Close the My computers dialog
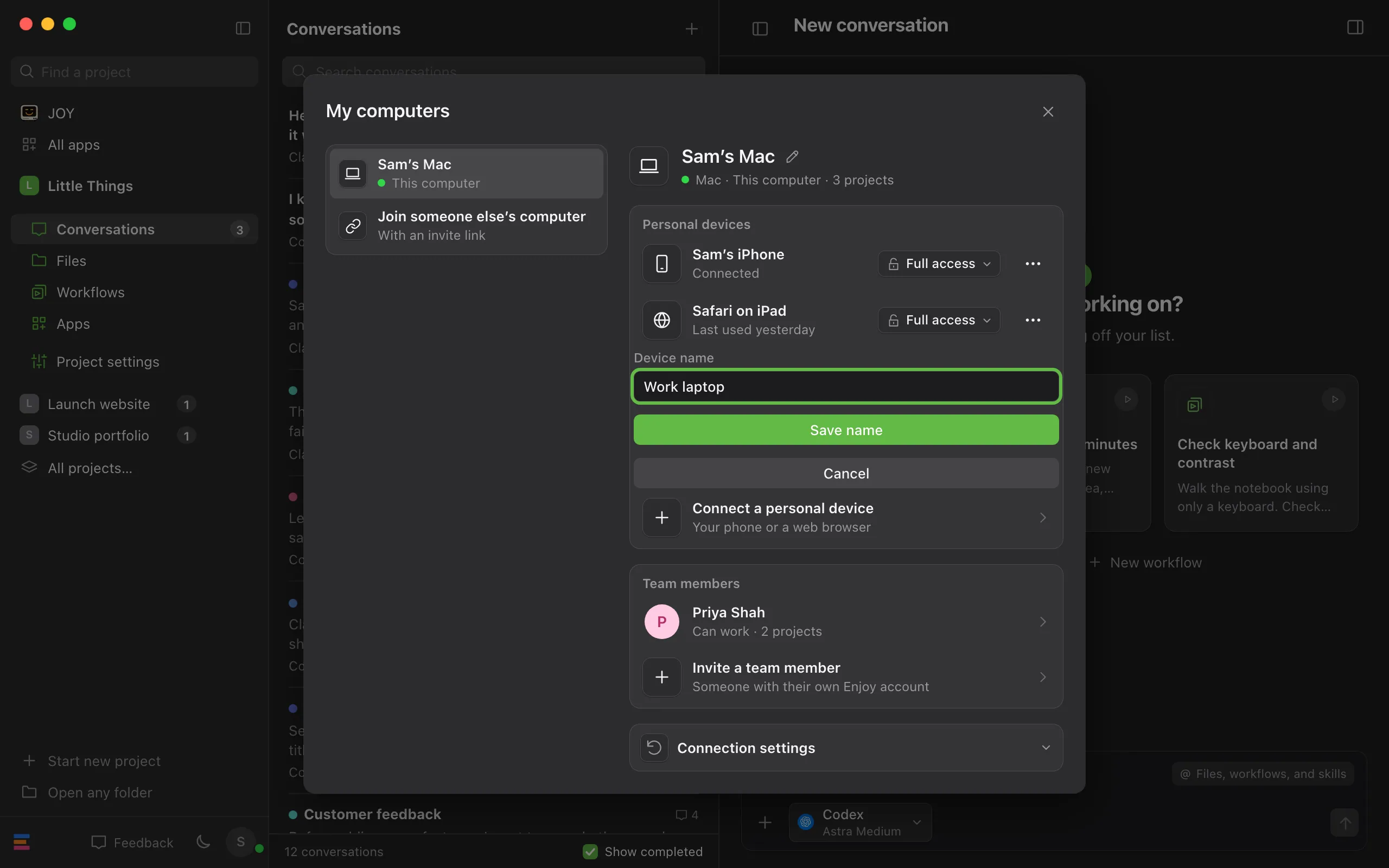Image resolution: width=1389 pixels, height=868 pixels. [x=1048, y=111]
